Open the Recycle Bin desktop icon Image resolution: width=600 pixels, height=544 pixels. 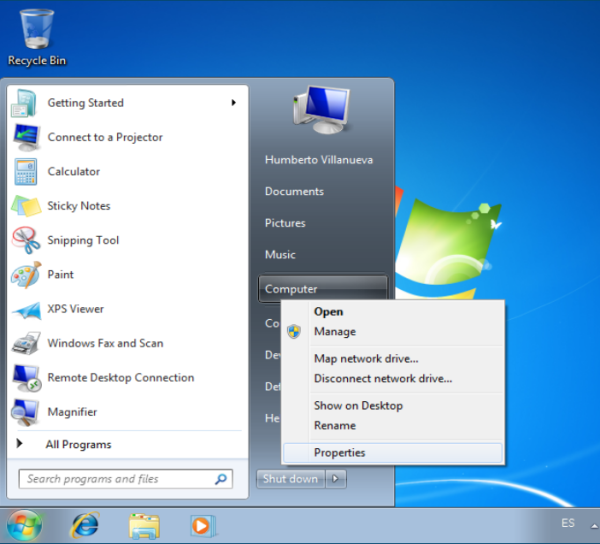click(37, 37)
